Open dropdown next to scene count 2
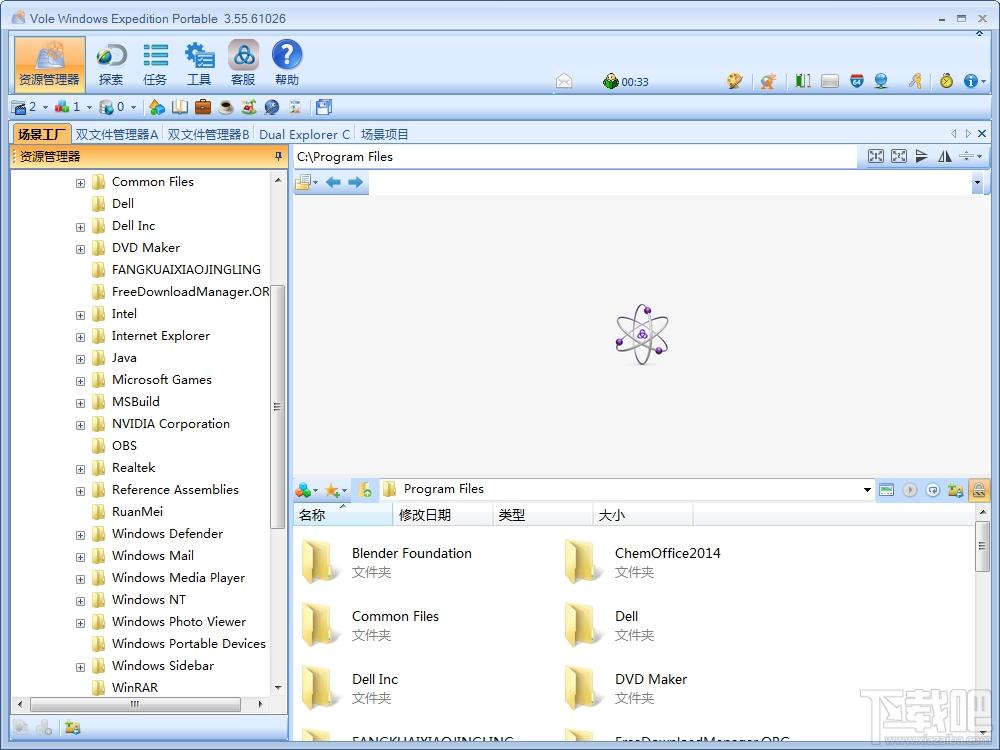Image resolution: width=1000 pixels, height=750 pixels. (x=45, y=107)
